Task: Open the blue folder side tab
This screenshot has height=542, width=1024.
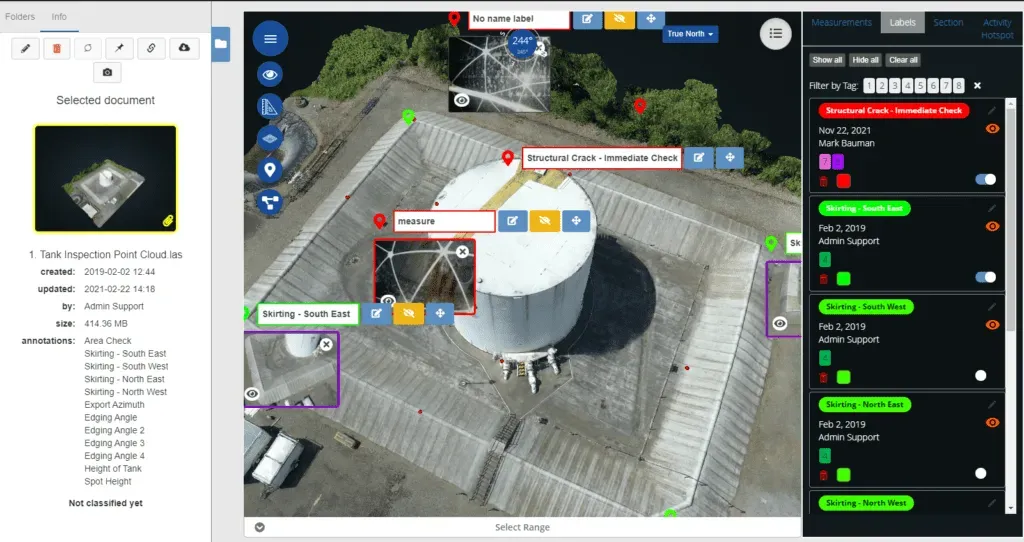Action: (x=221, y=44)
